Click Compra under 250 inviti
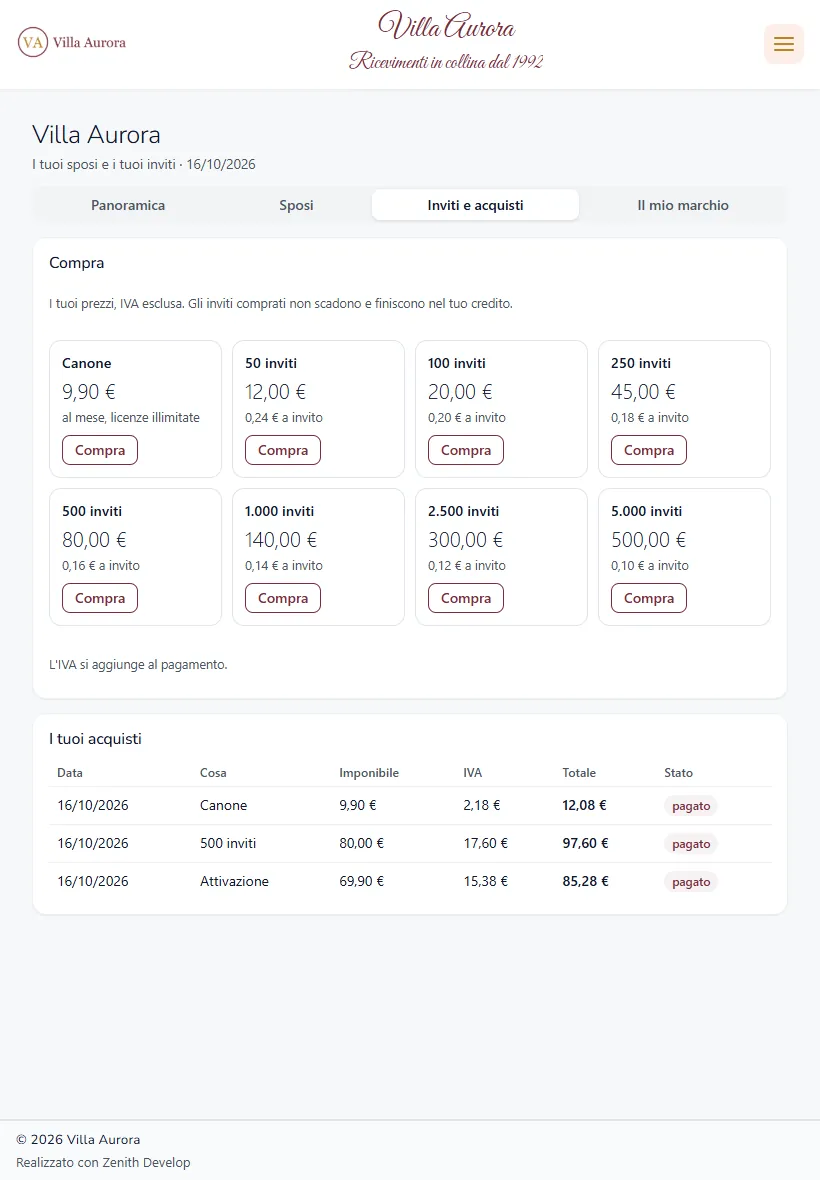Viewport: 820px width, 1180px height. pos(648,450)
